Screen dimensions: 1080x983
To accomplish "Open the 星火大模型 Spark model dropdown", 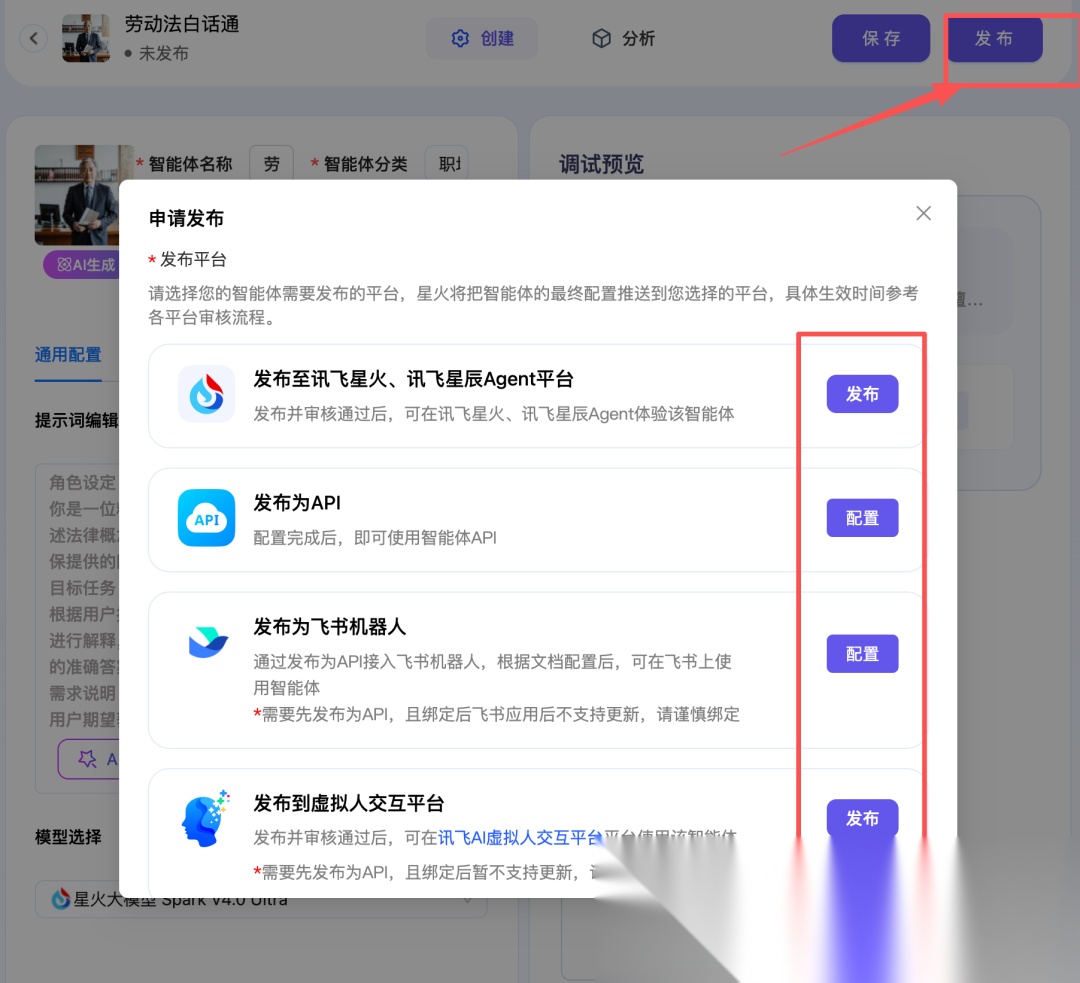I will 261,899.
